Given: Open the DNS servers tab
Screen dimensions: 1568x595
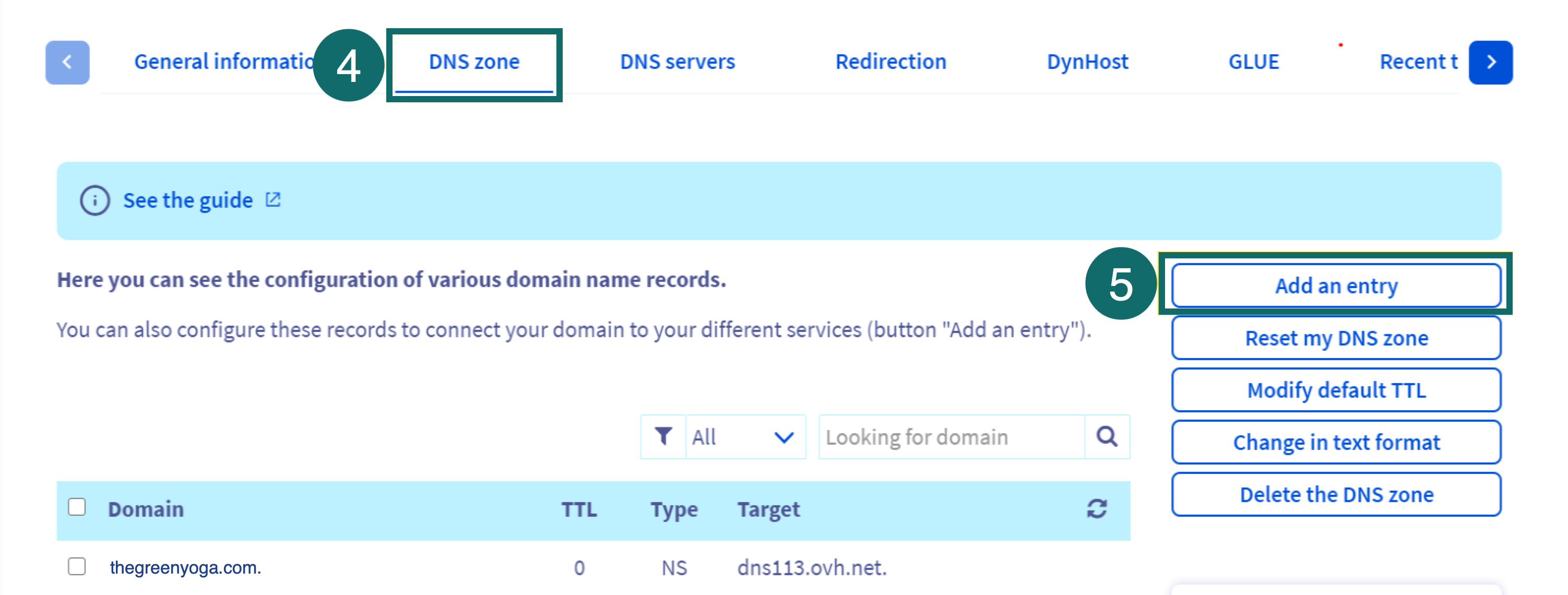Looking at the screenshot, I should coord(677,62).
